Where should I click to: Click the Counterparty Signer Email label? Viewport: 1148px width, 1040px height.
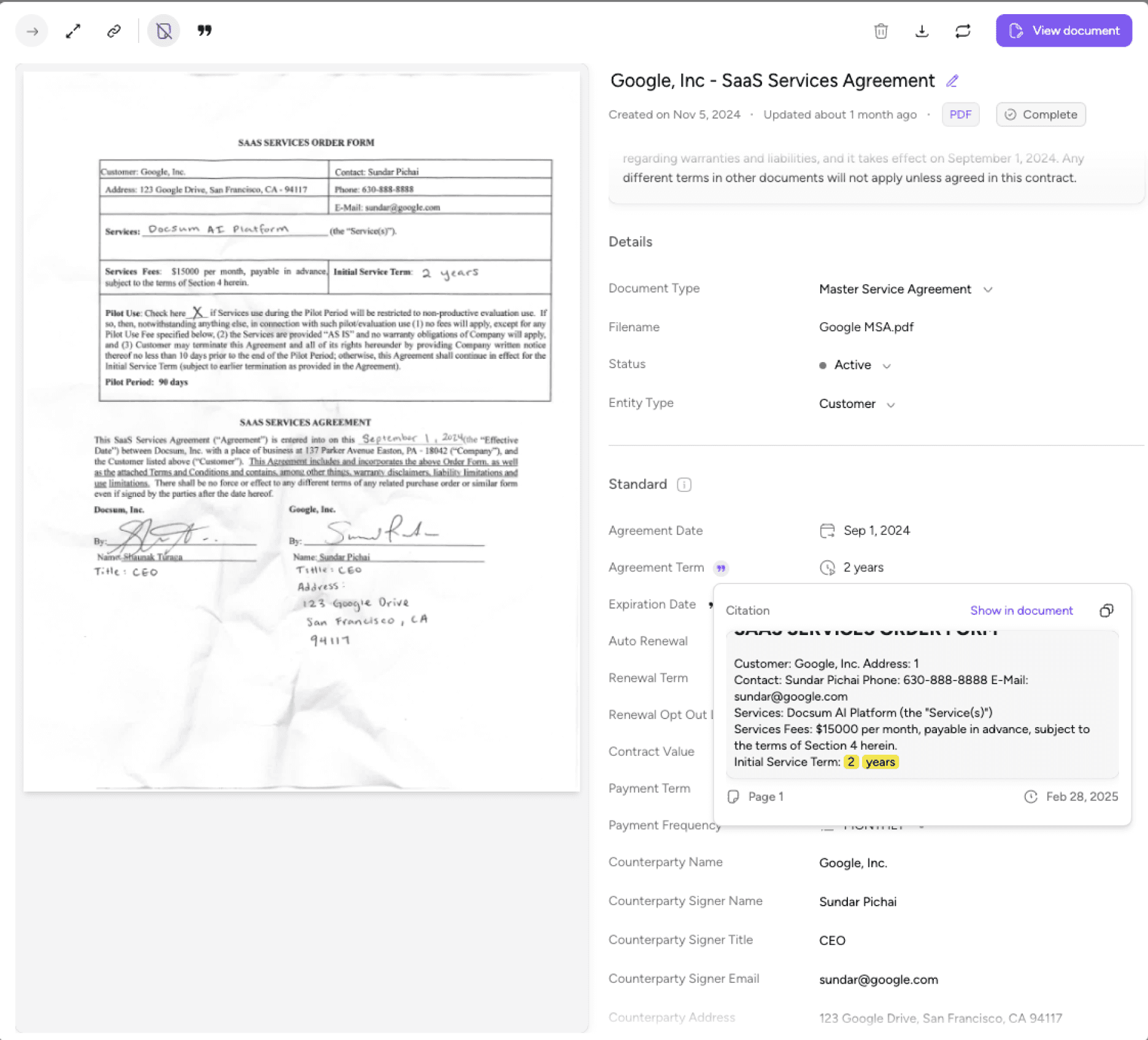pyautogui.click(x=684, y=979)
